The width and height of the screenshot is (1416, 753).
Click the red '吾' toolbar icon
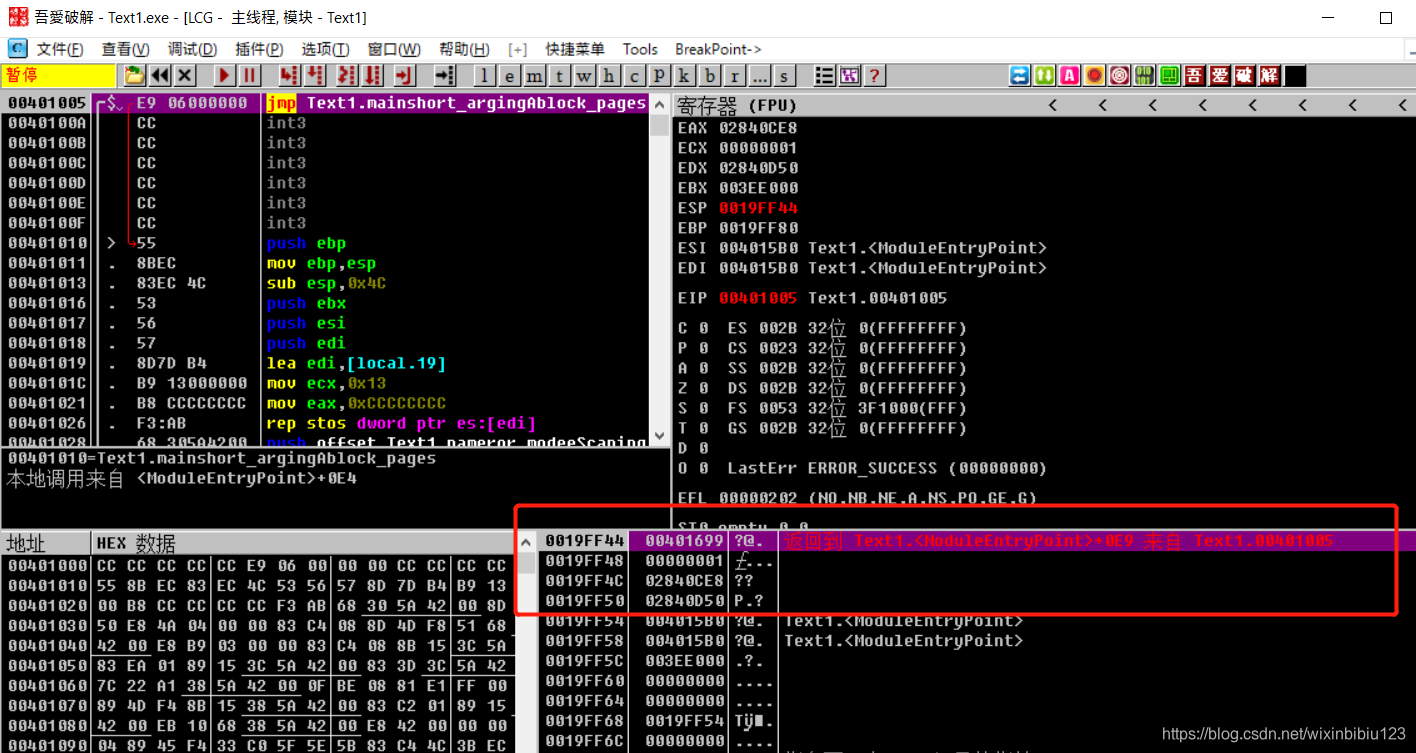[1194, 76]
